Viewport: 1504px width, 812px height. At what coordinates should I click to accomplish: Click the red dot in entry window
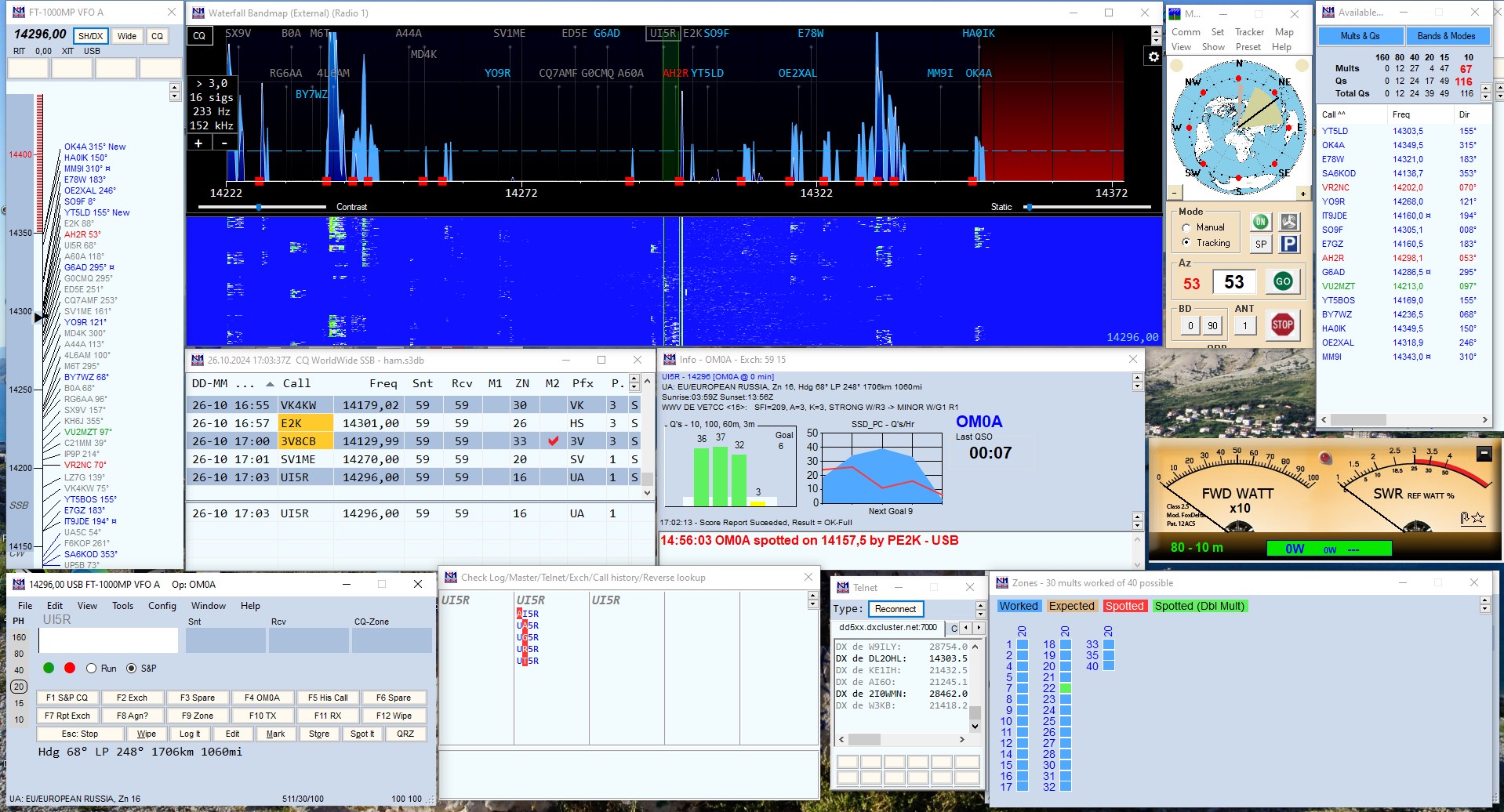(70, 668)
